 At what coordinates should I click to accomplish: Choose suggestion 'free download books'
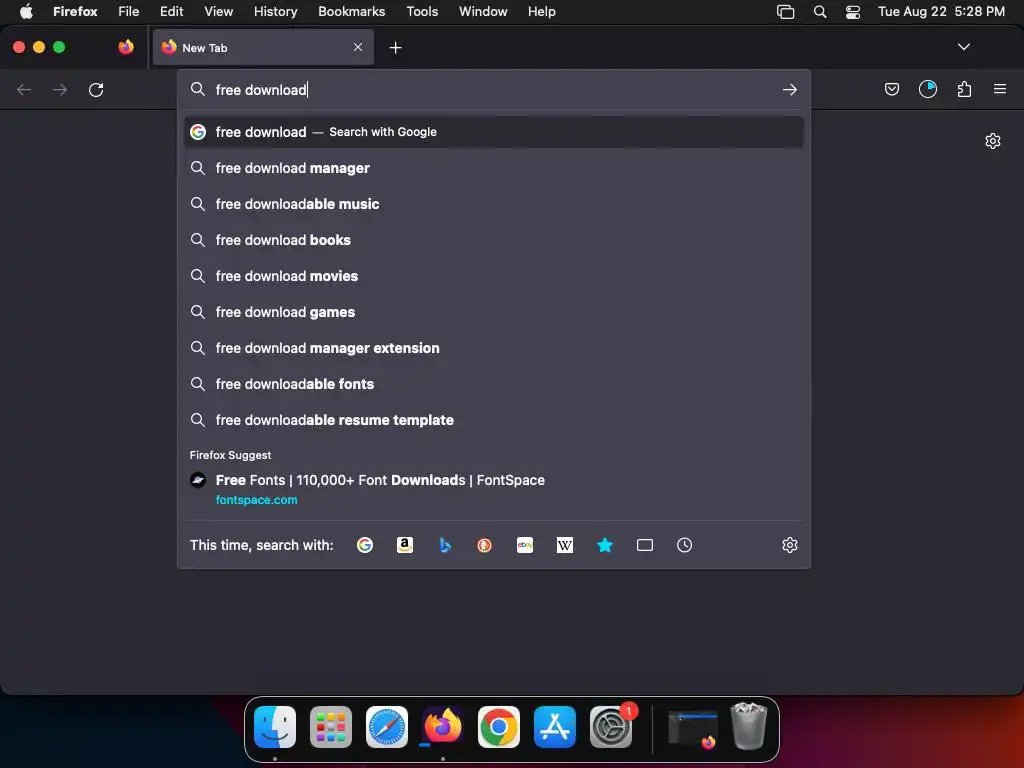point(494,240)
